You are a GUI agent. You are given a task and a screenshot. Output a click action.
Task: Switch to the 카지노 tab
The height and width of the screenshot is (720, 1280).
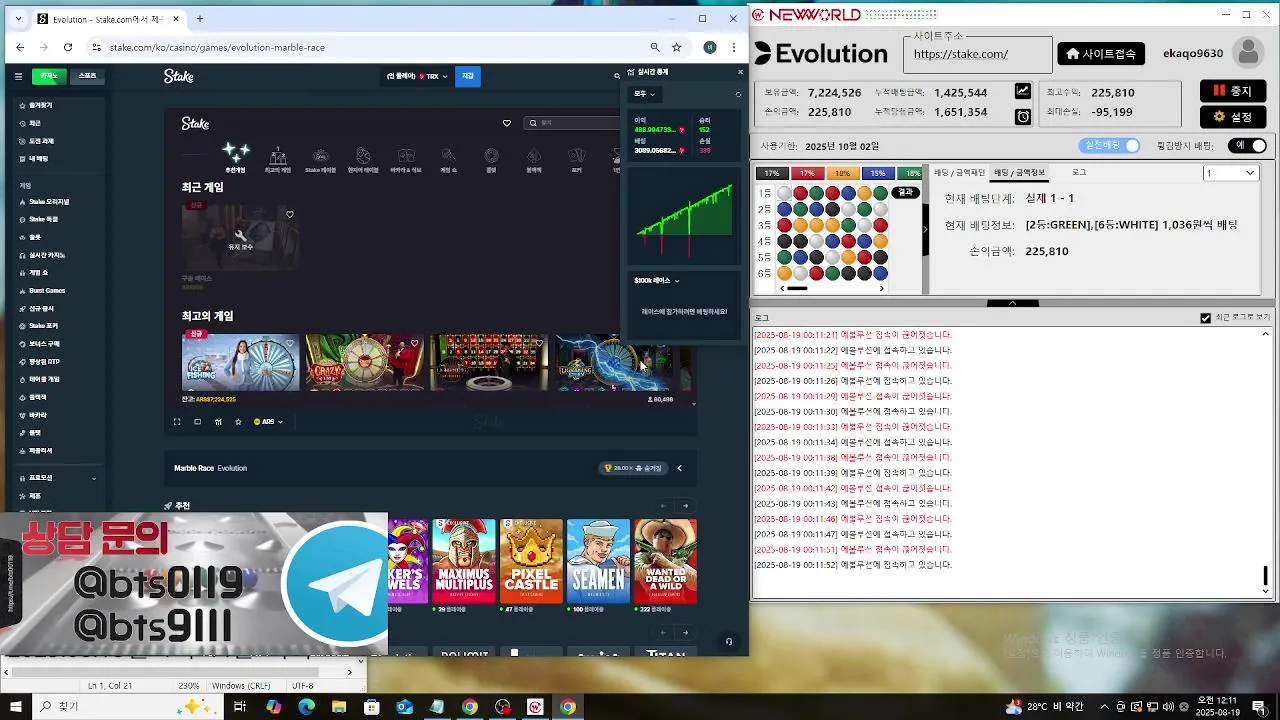[x=49, y=76]
